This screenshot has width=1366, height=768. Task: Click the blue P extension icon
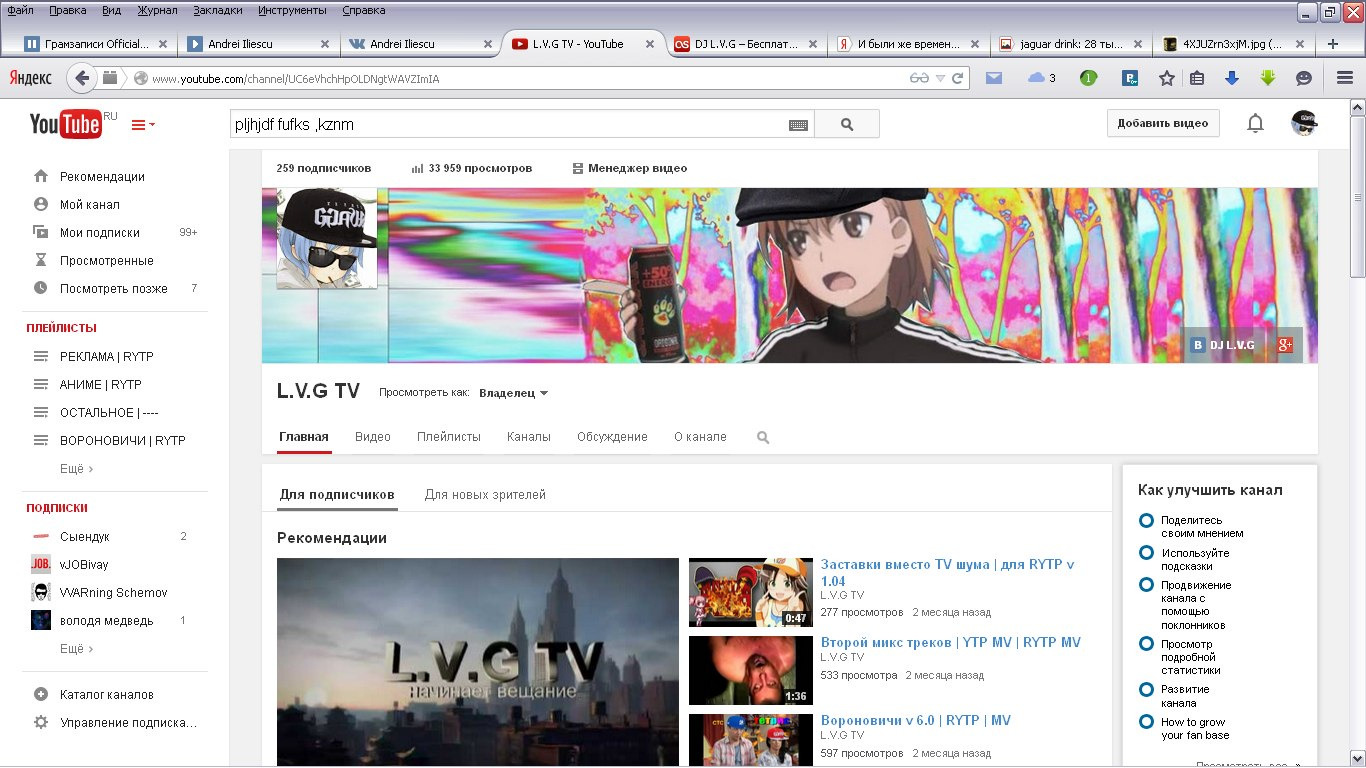(x=1130, y=78)
